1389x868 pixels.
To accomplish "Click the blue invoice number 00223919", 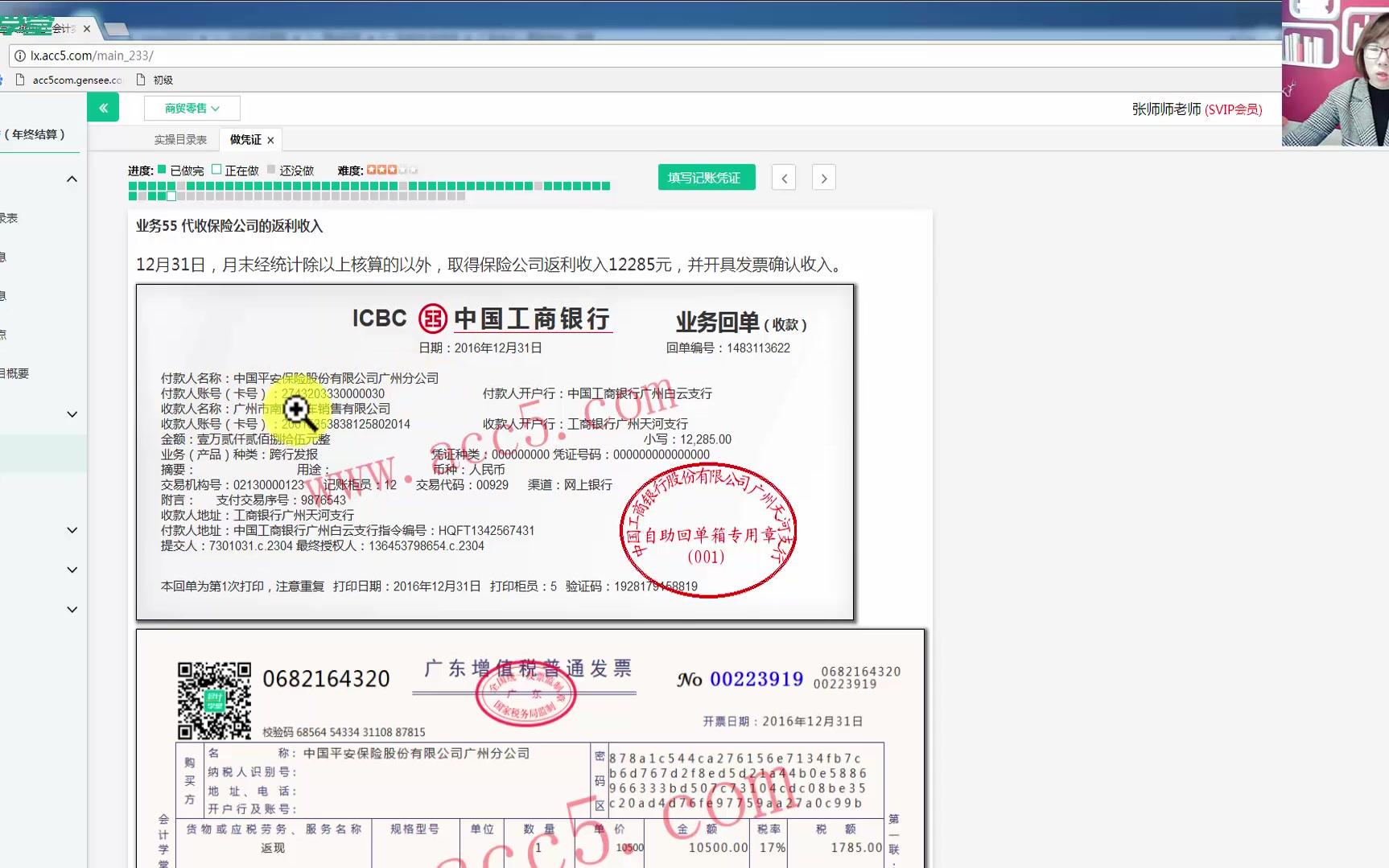I will tap(756, 680).
